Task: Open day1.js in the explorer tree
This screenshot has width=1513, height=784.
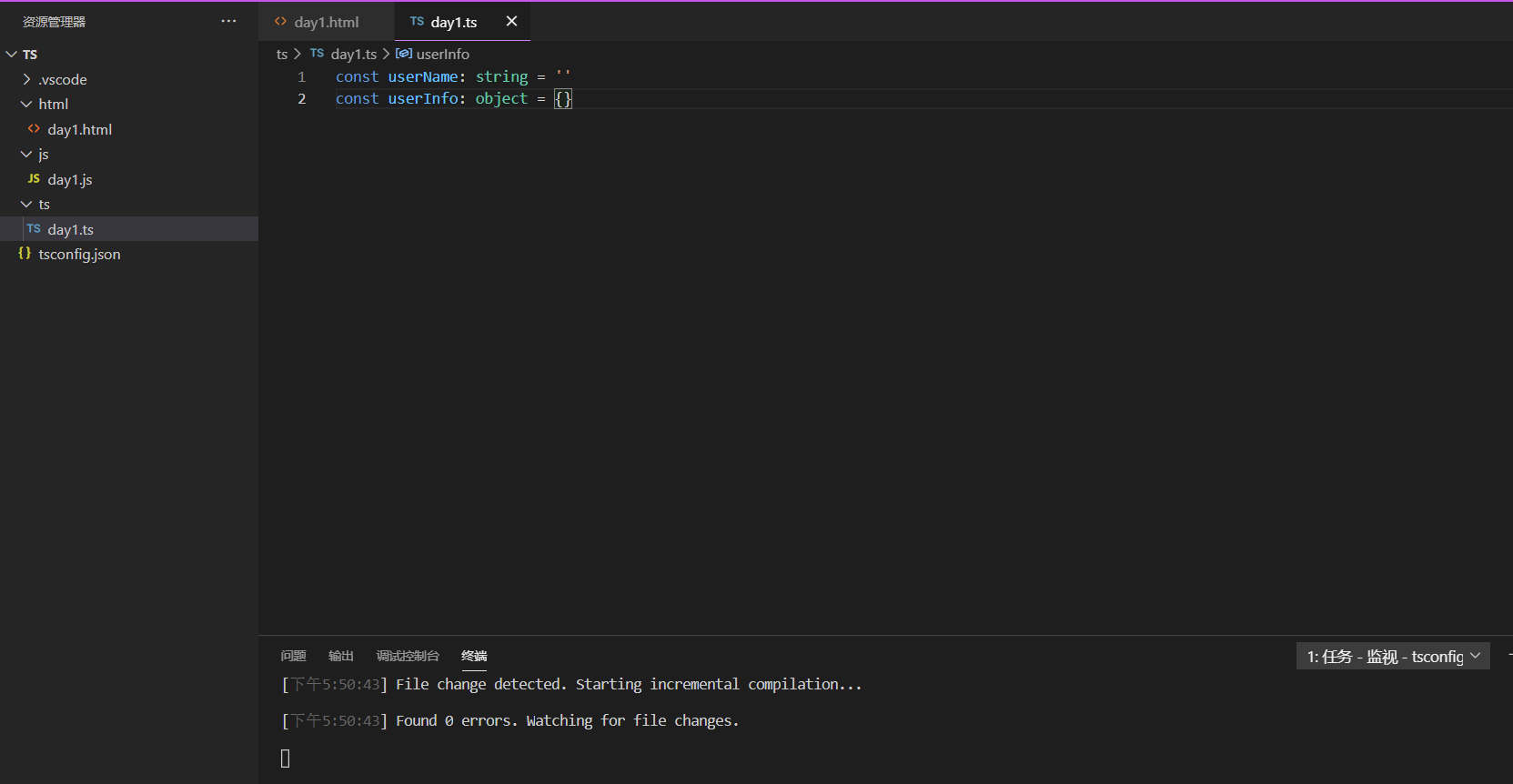Action: click(129, 179)
